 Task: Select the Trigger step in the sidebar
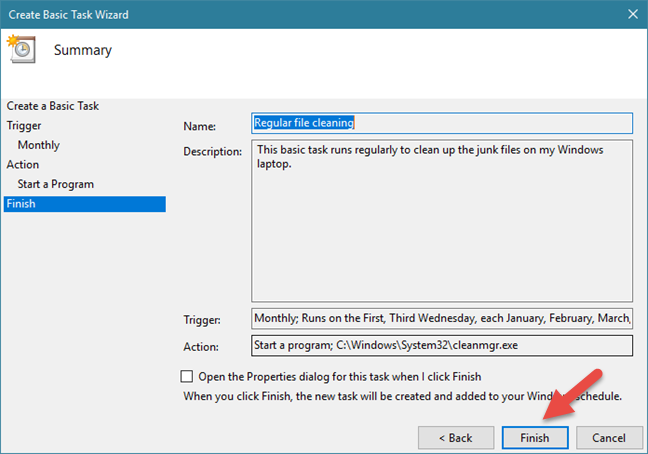point(24,126)
